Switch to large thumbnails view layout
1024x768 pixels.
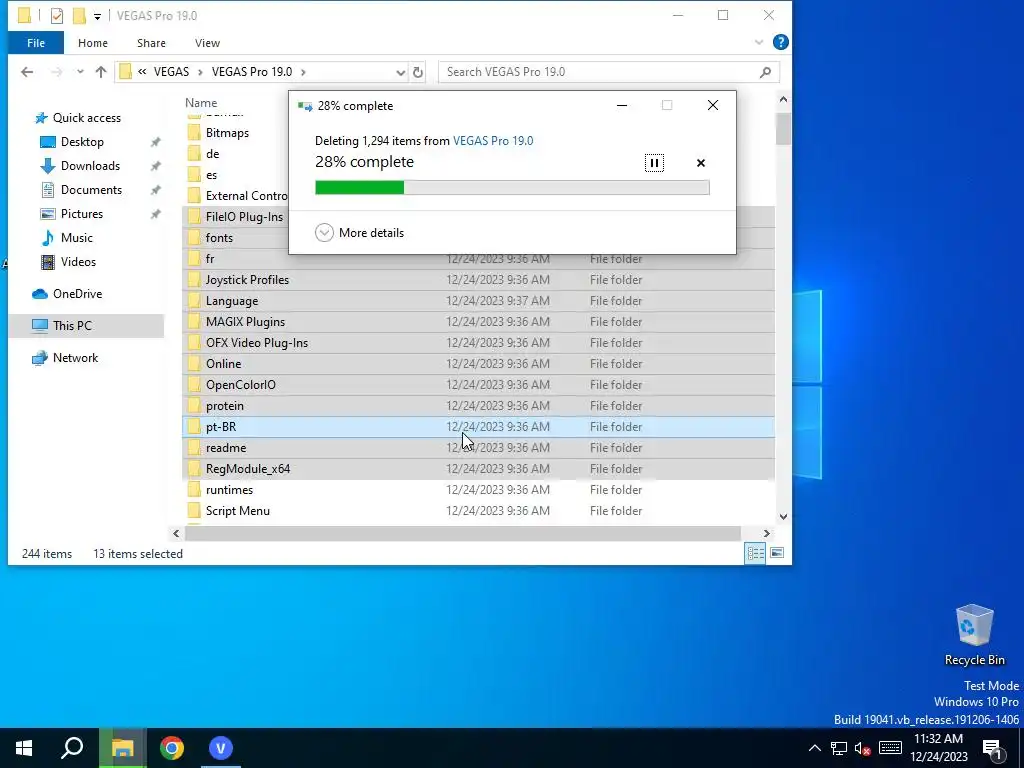point(777,554)
